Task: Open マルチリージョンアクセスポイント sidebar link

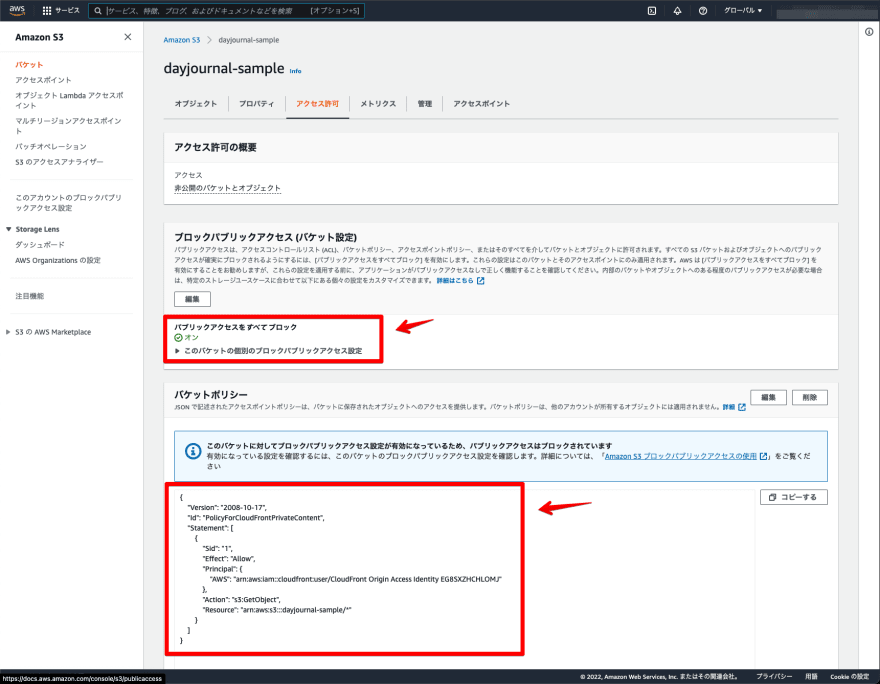Action: coord(68,126)
